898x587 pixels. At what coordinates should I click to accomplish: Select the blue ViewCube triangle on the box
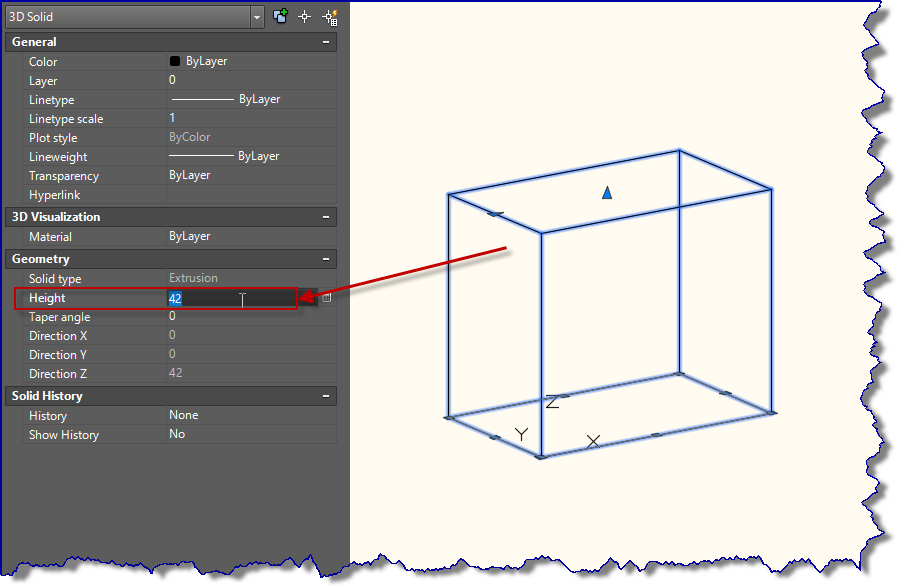tap(607, 192)
